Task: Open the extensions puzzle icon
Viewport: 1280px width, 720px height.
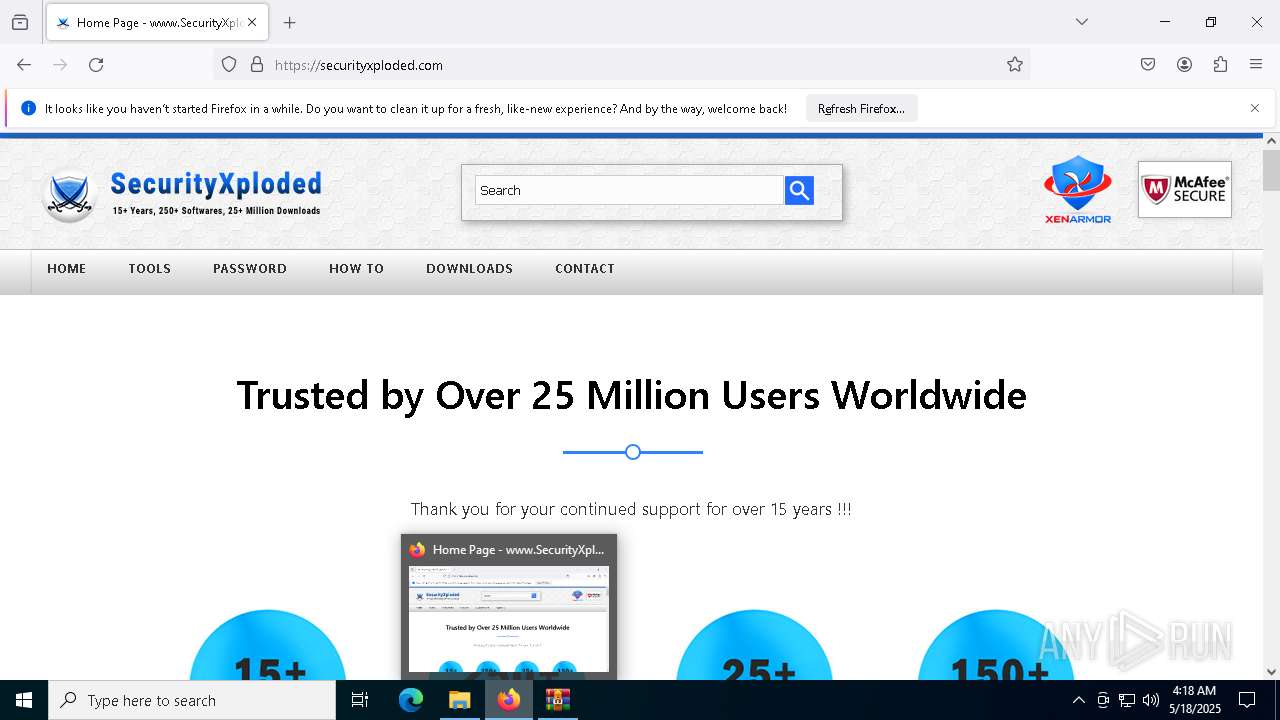Action: pyautogui.click(x=1220, y=64)
